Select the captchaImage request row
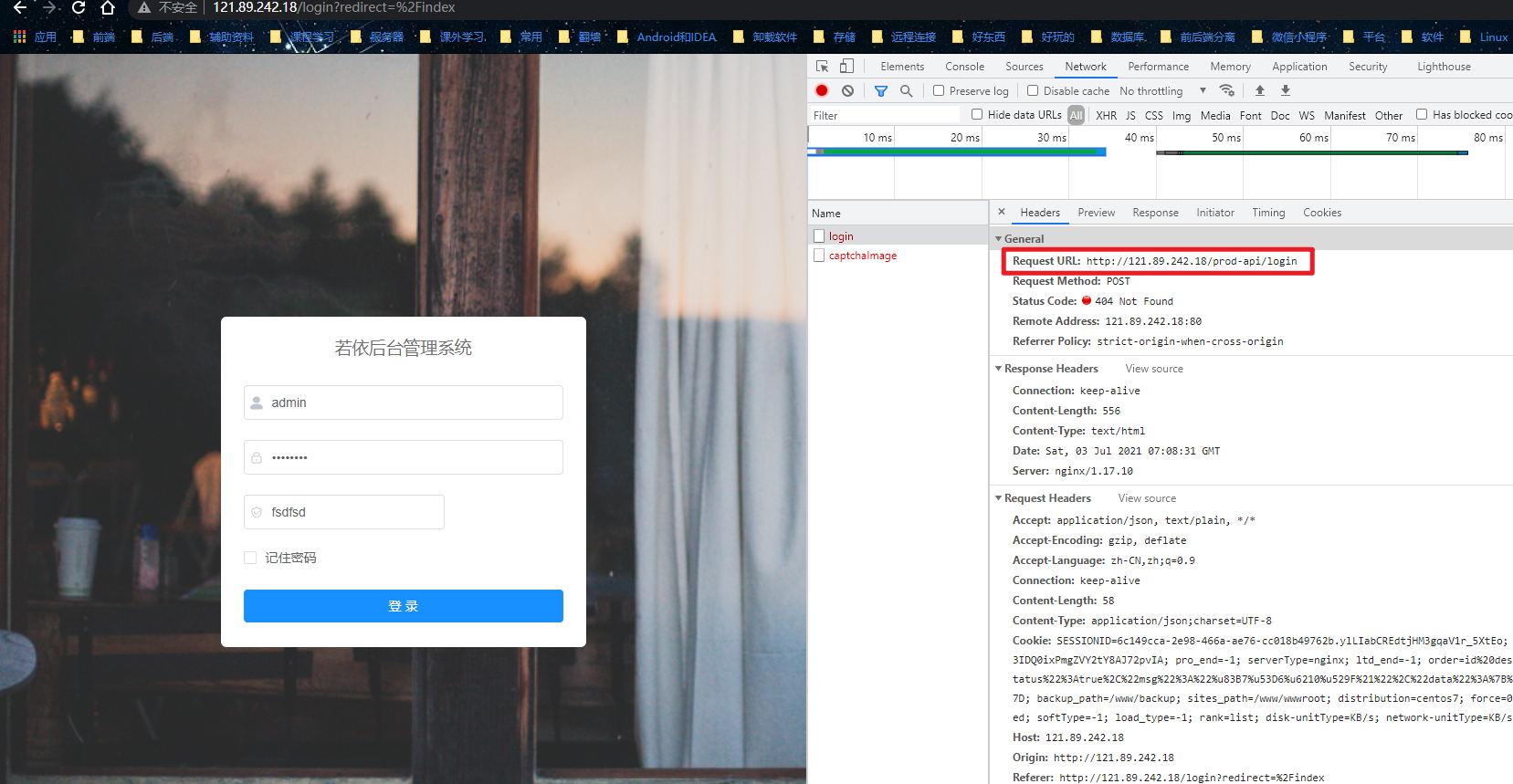 click(x=898, y=256)
